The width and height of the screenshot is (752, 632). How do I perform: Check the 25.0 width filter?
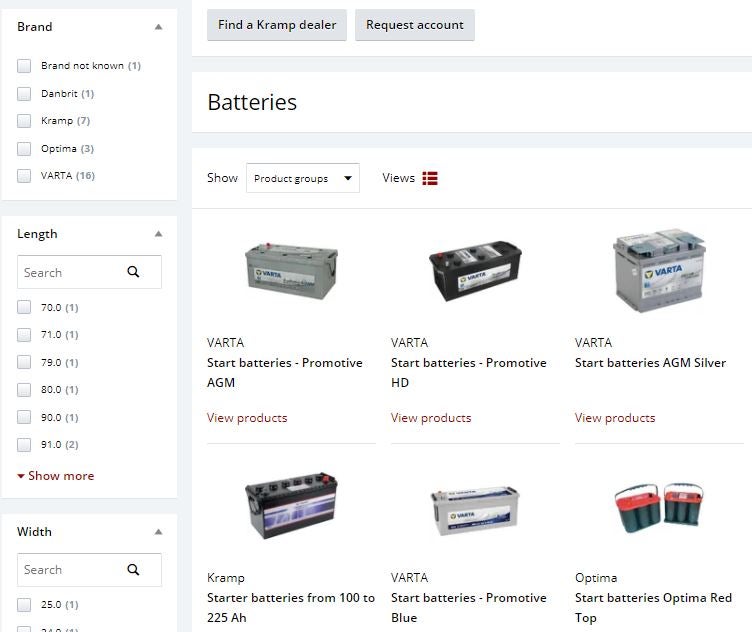(24, 605)
